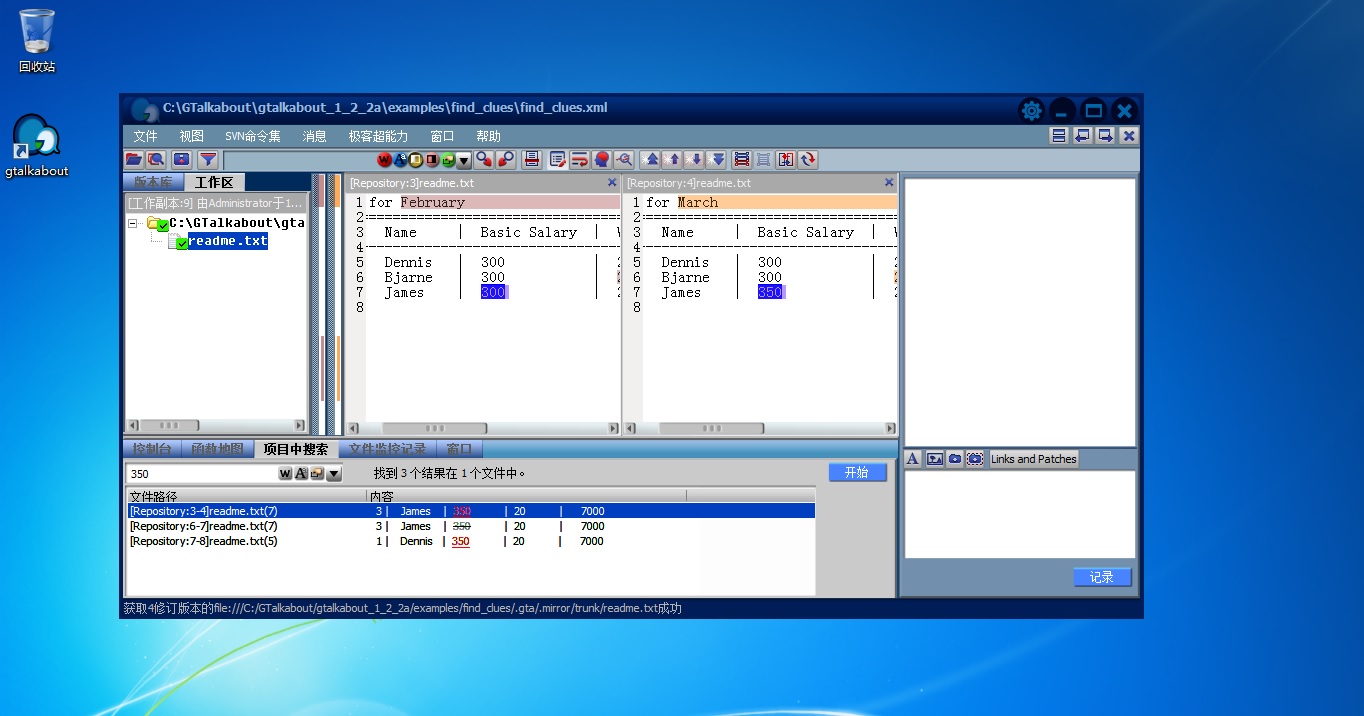Viewport: 1364px width, 716px height.
Task: Click the magnifier search toolbar icon beside the folder
Action: click(156, 159)
